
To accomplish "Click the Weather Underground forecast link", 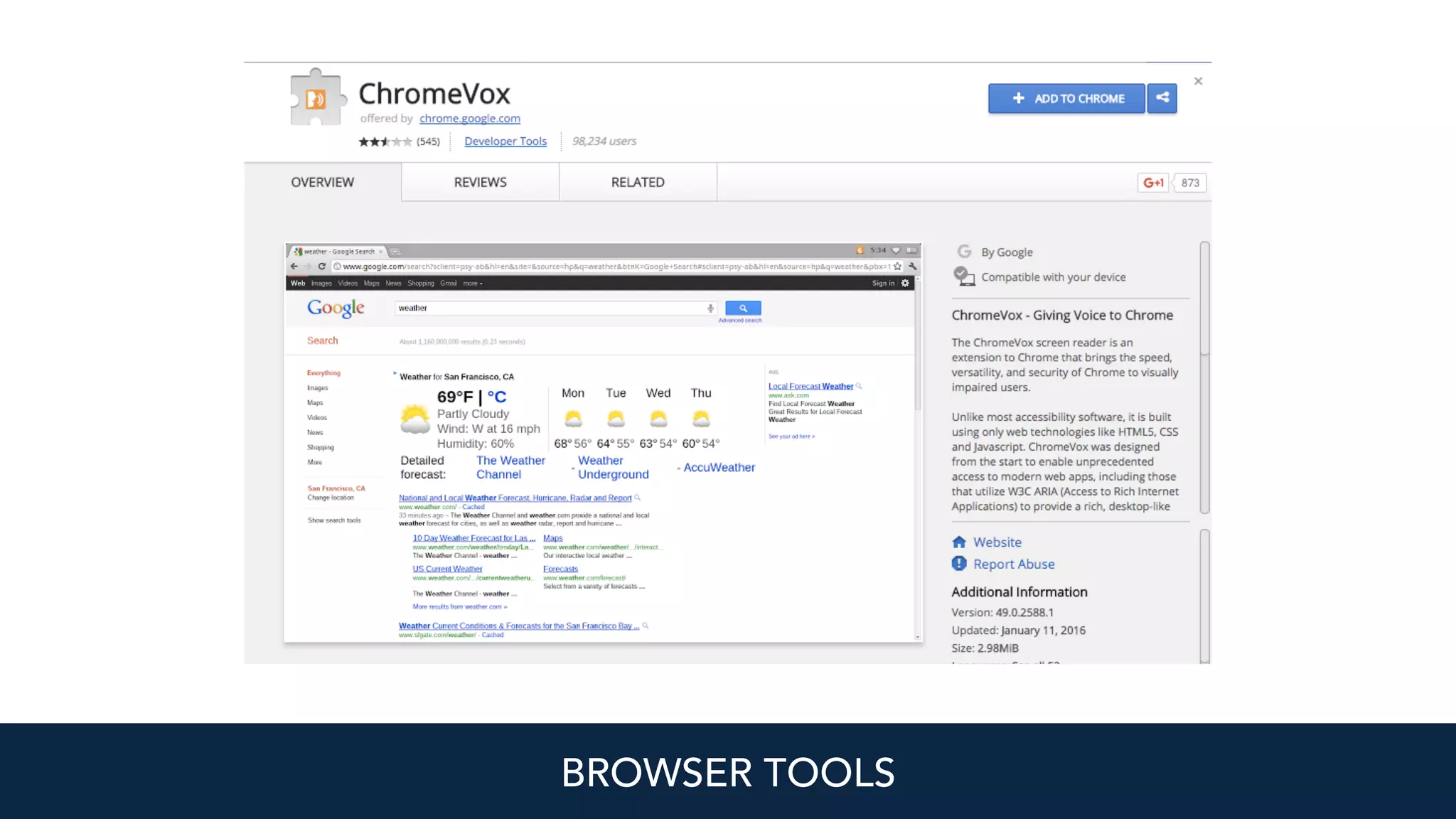I will tap(614, 467).
